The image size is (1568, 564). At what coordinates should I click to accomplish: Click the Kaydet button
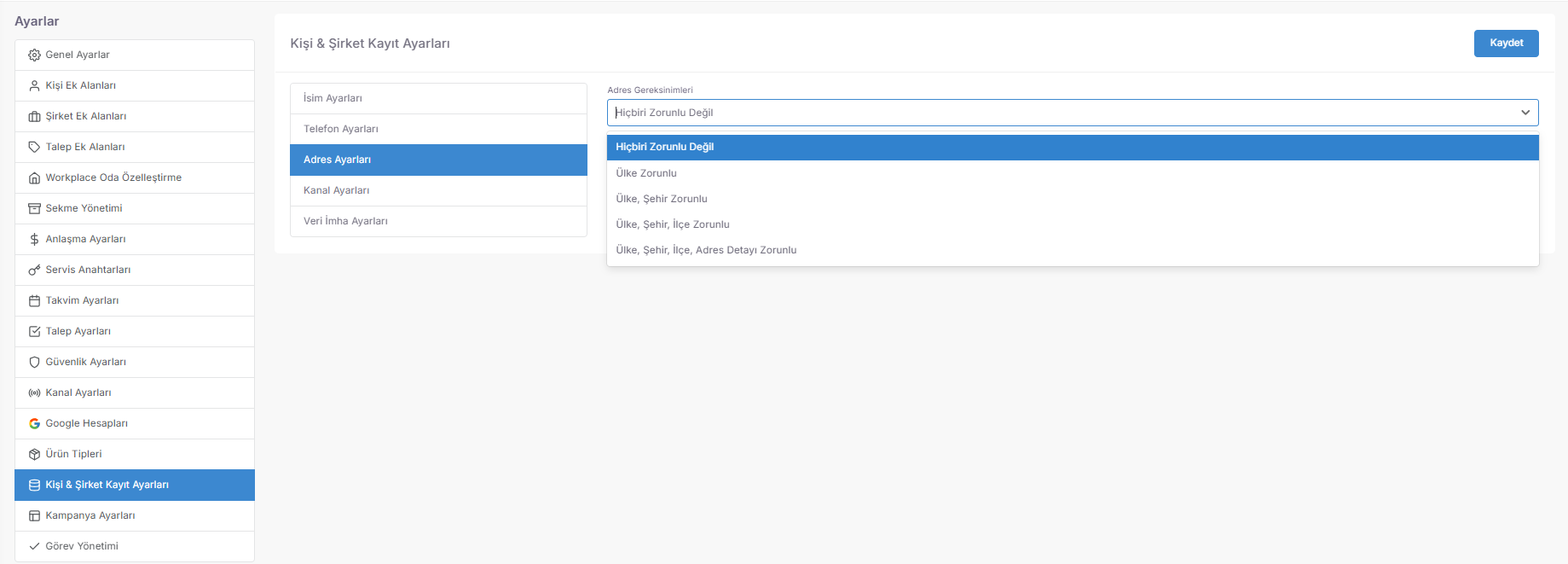pos(1506,44)
